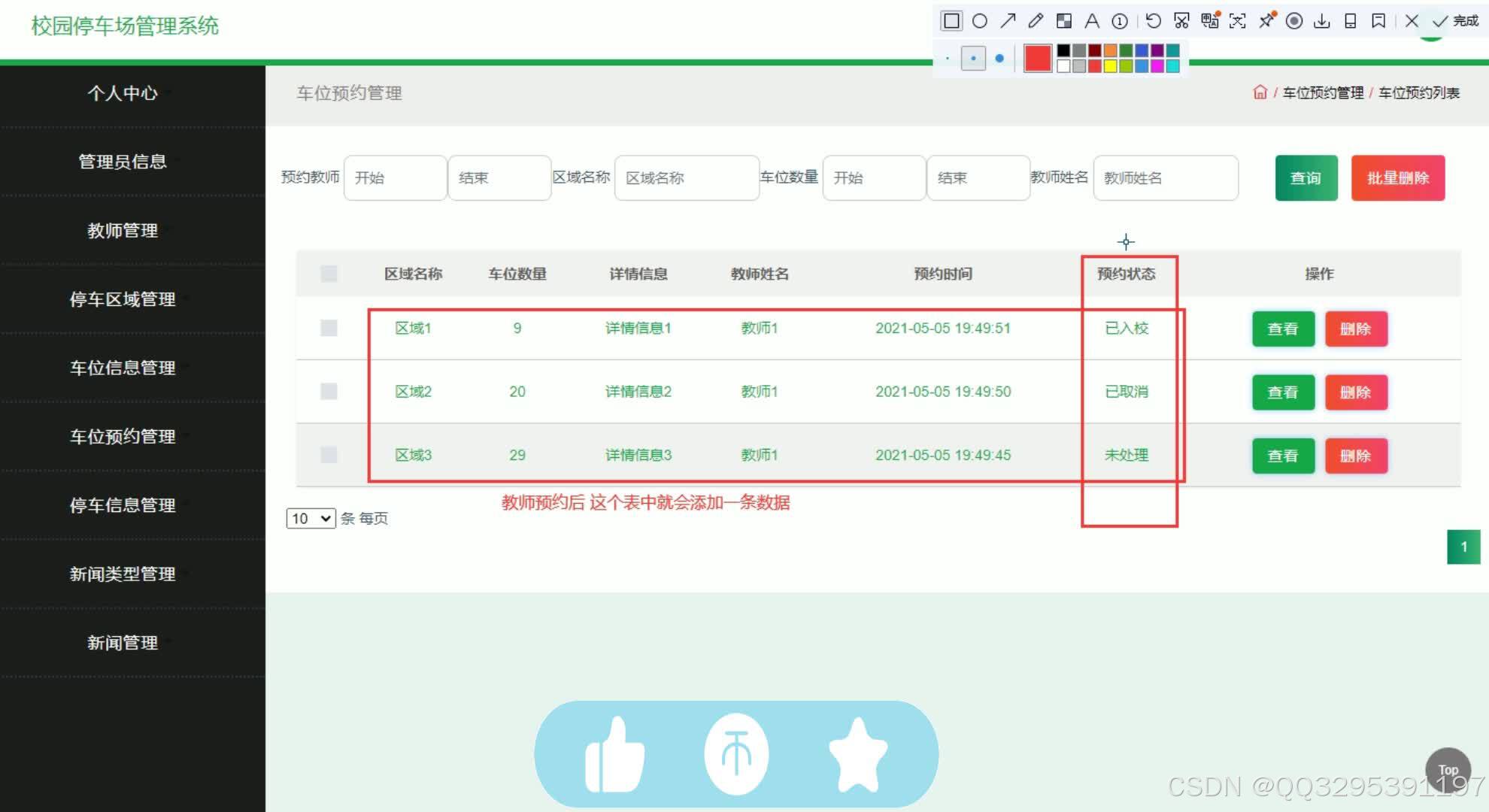Select the mosaic blur tool
1489x812 pixels.
(1064, 21)
